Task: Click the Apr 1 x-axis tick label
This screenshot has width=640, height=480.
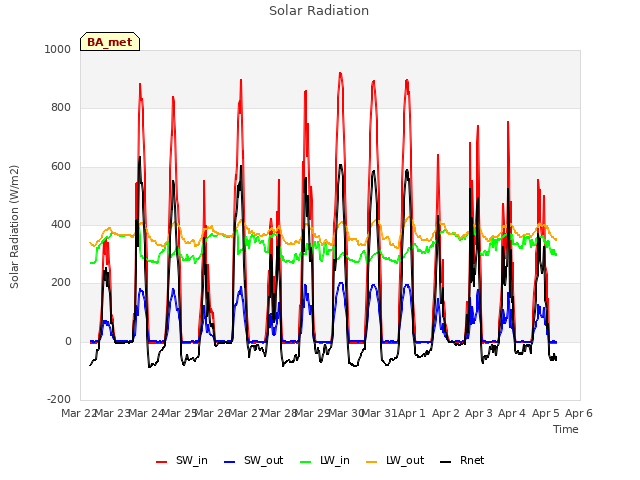Action: click(412, 413)
